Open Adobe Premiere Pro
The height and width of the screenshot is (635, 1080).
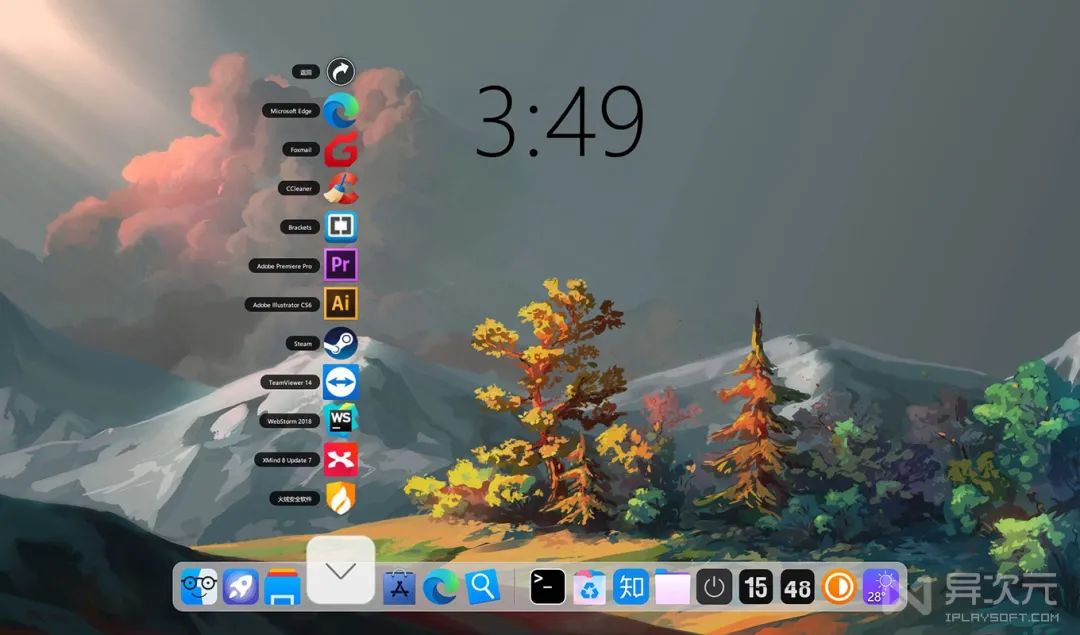(340, 265)
